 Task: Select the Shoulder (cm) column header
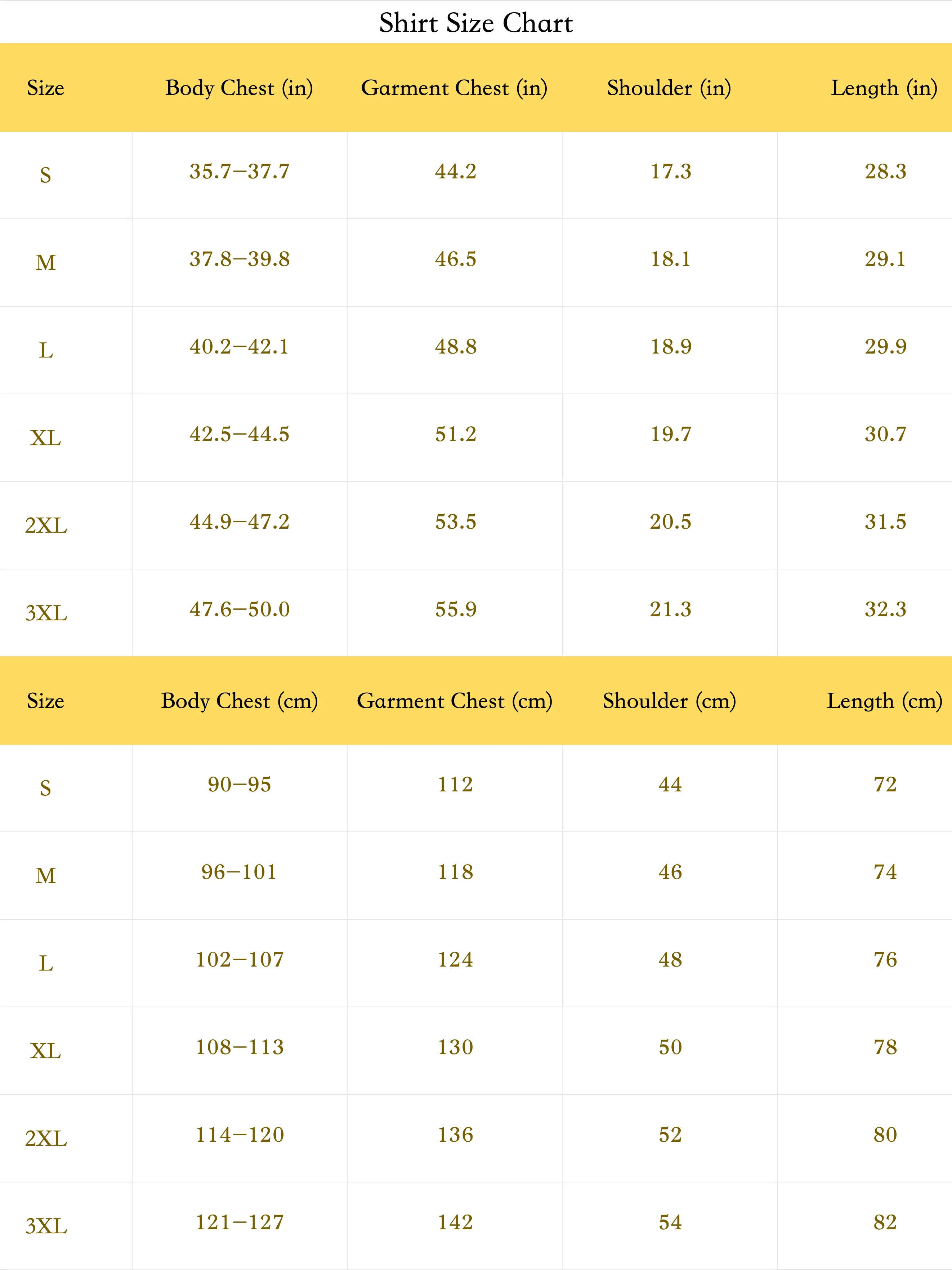point(670,701)
